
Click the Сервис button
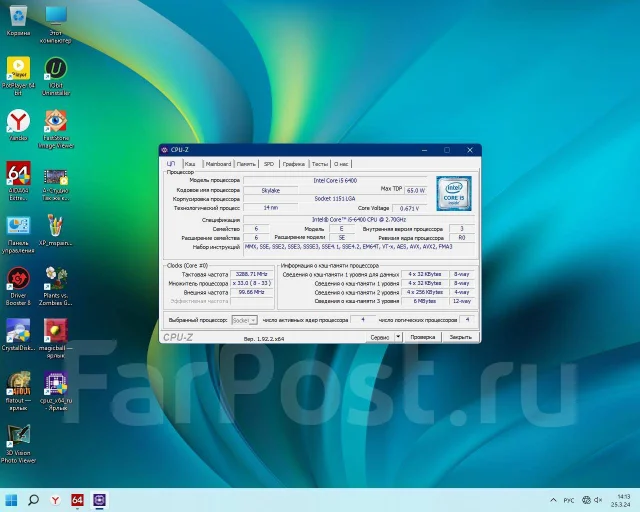pos(380,337)
